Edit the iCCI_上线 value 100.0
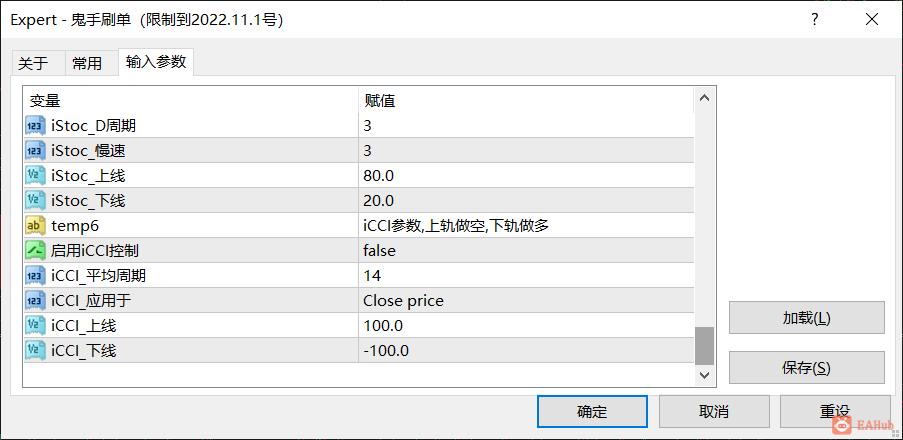Viewport: 903px width, 440px height. coord(526,326)
